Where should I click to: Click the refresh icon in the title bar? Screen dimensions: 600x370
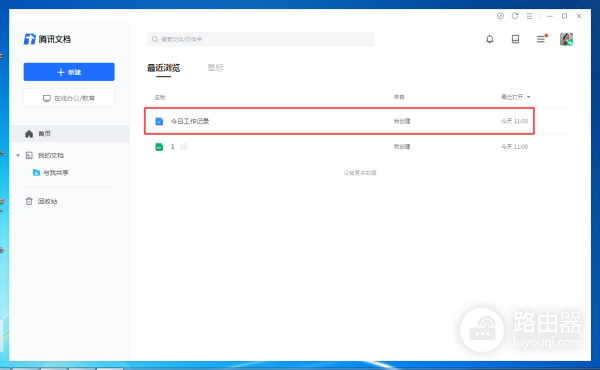515,16
